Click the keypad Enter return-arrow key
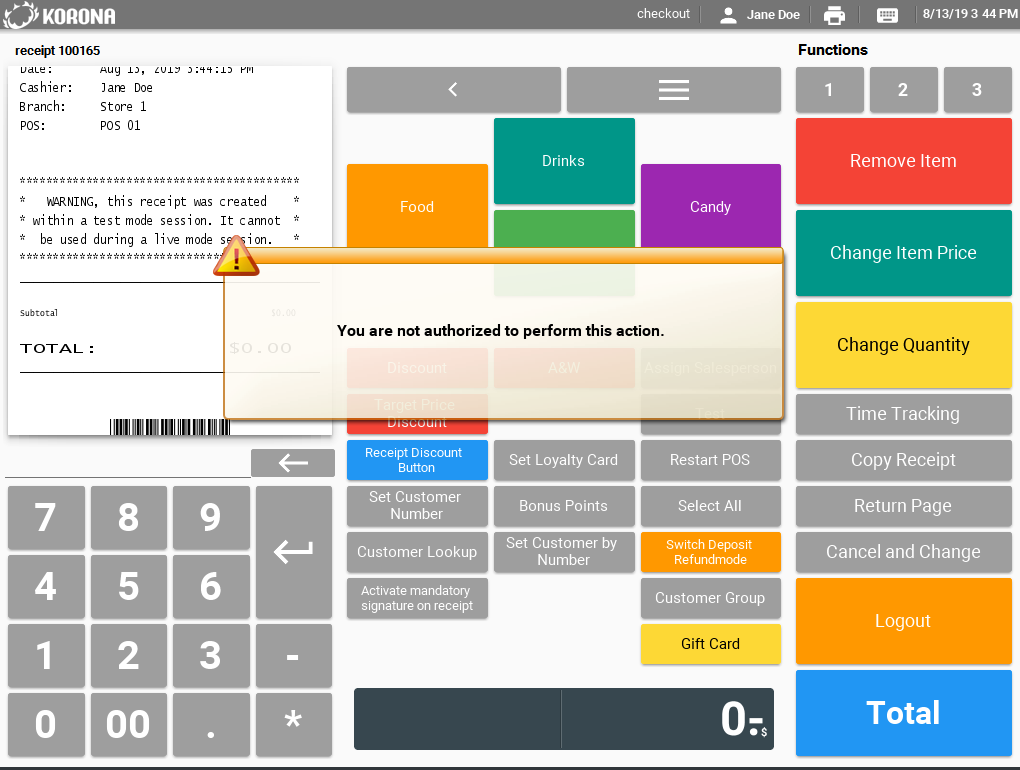1020x770 pixels. [293, 552]
